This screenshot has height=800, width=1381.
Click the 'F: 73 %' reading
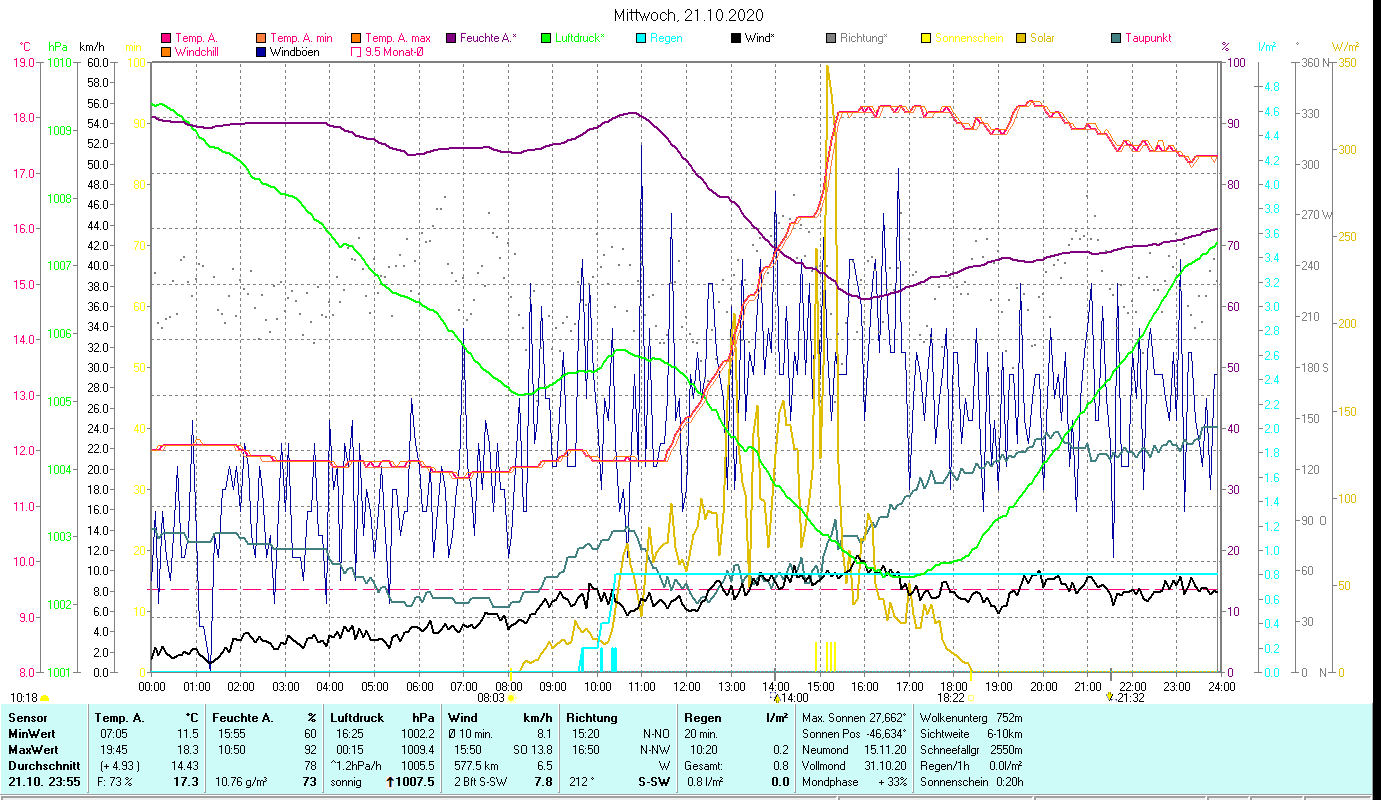tap(113, 782)
